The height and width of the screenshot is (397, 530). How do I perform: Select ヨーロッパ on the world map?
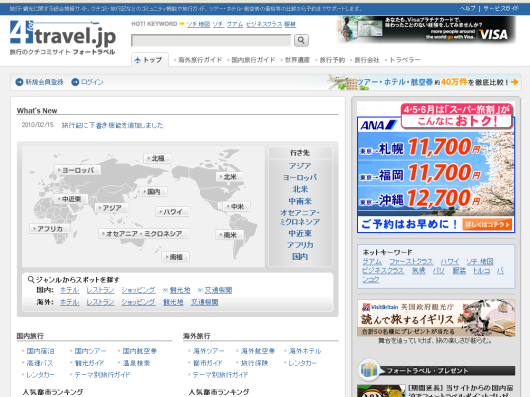coord(77,170)
